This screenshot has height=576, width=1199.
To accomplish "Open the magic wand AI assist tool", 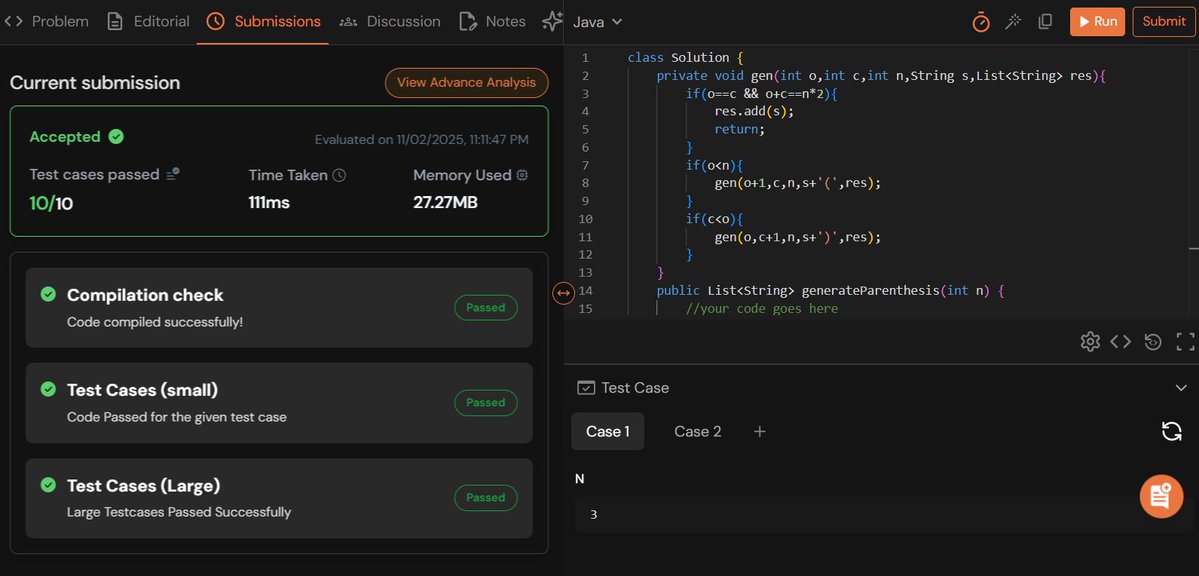I will click(1012, 21).
